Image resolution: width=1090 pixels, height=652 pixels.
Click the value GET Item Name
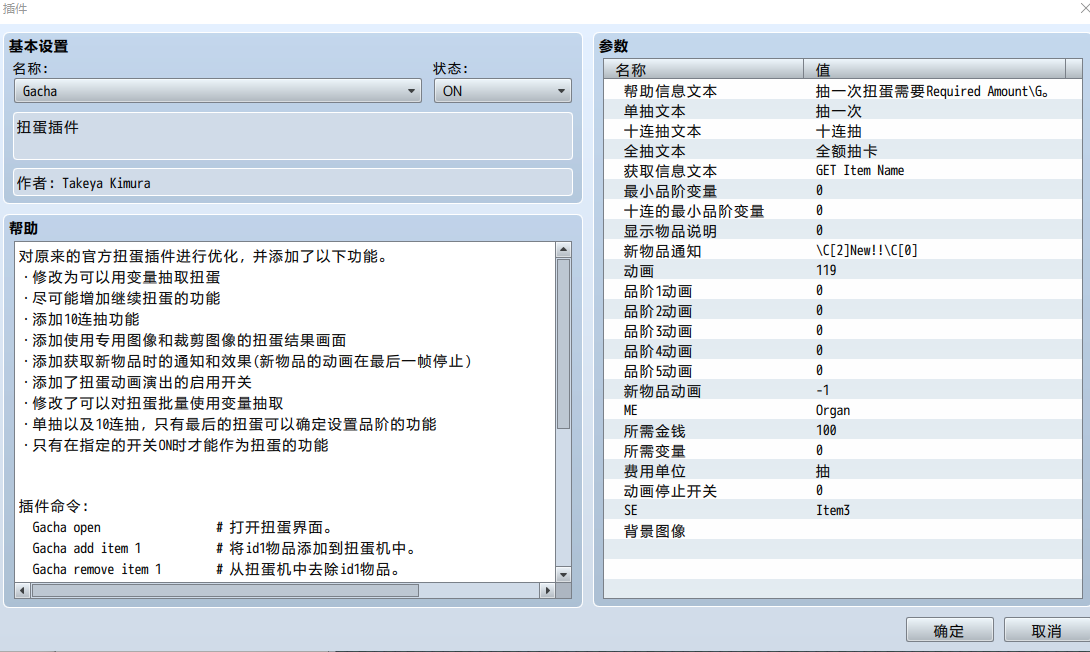pos(860,171)
